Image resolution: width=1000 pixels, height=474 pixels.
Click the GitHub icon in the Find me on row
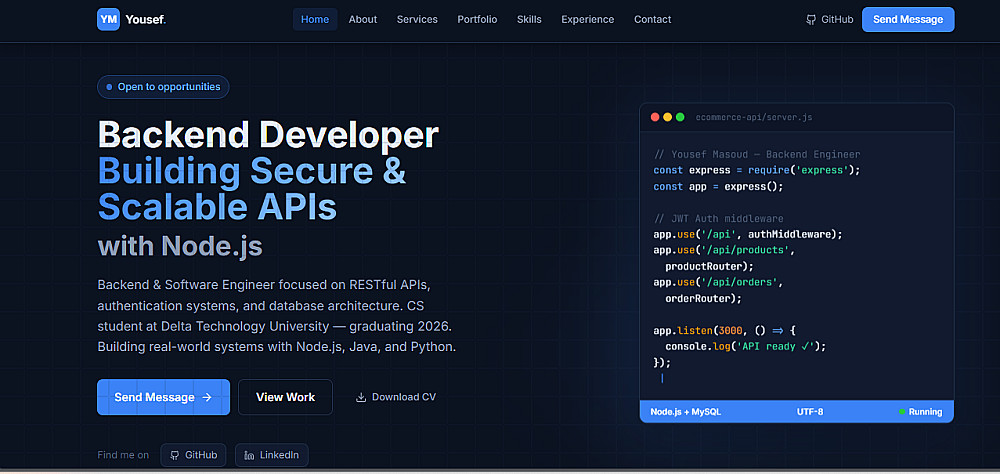175,455
